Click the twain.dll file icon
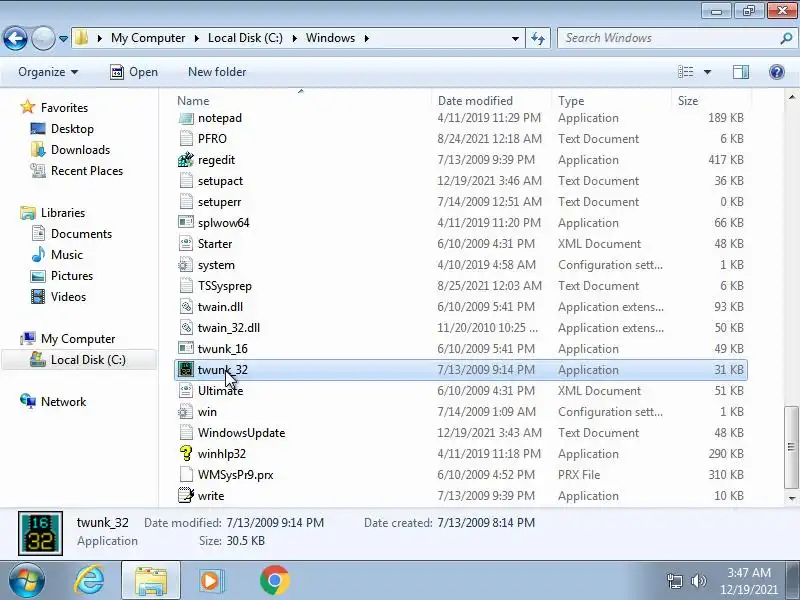This screenshot has height=600, width=800. coord(186,307)
